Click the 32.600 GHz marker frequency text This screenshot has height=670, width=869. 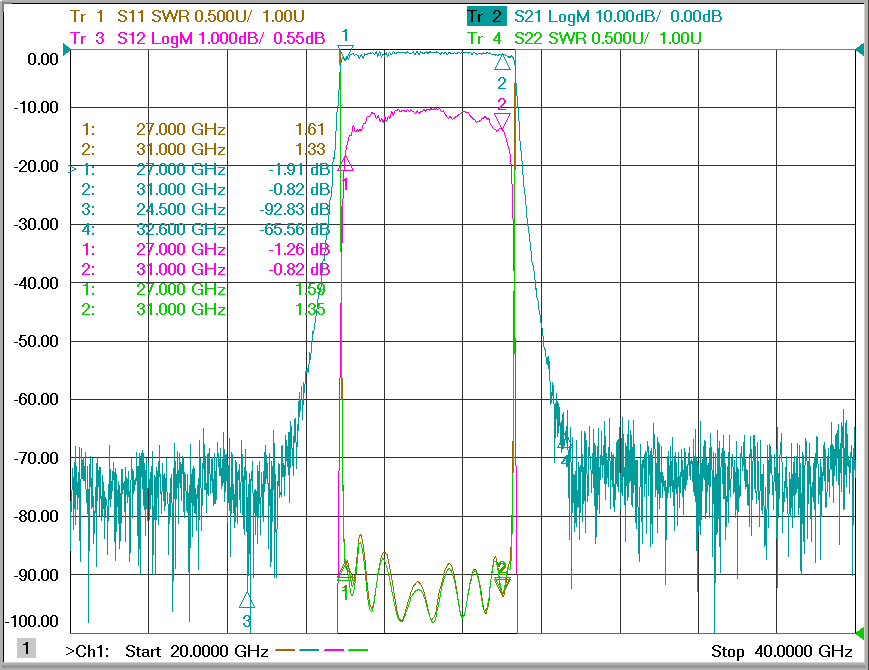181,229
